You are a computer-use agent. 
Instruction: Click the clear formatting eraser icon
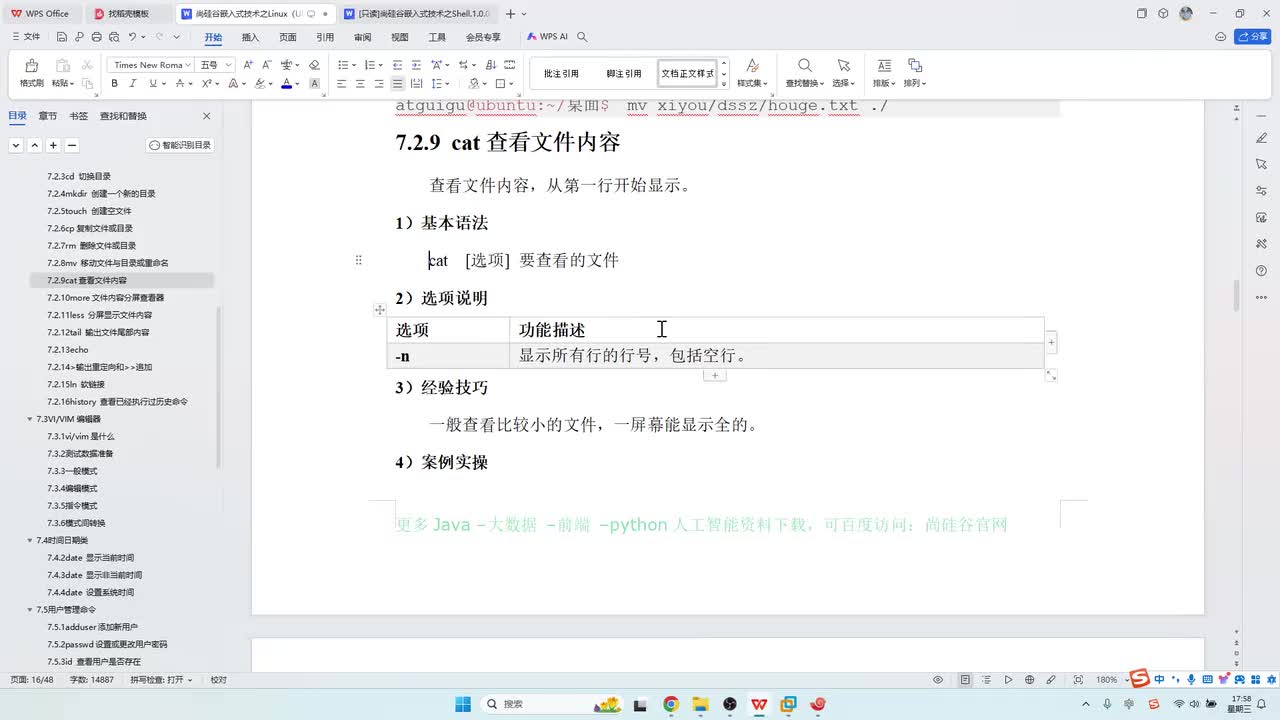[x=314, y=65]
